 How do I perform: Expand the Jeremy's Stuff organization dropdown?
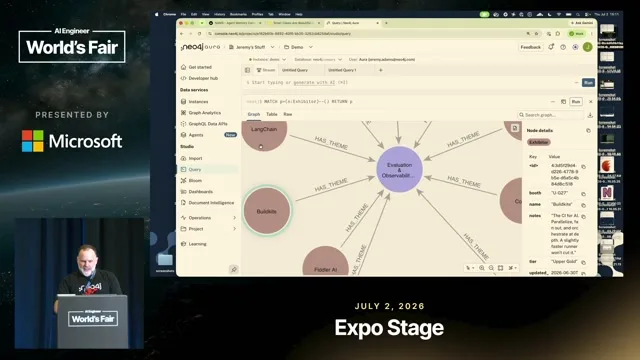[273, 47]
